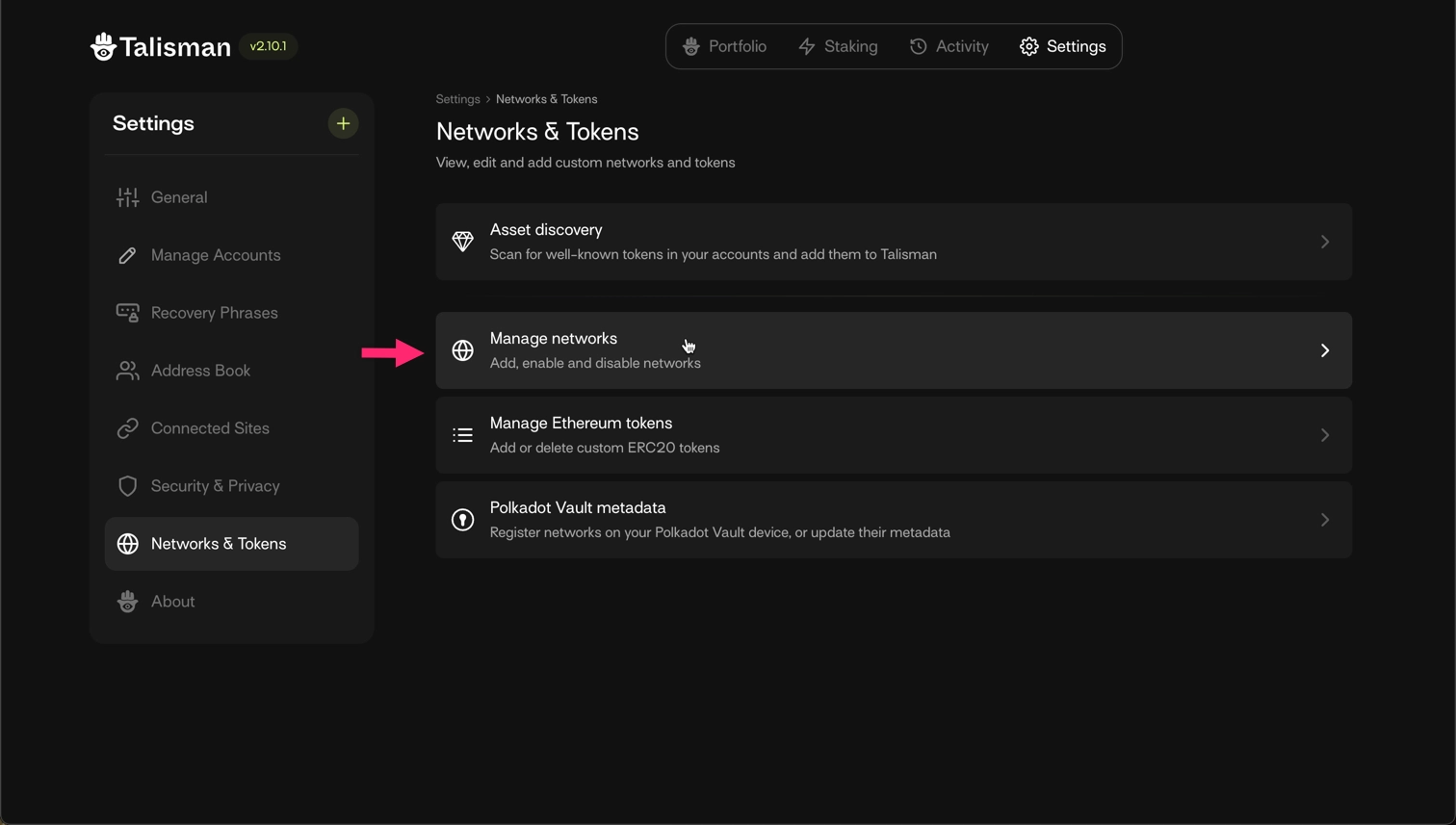Select Networks & Tokens in sidebar
This screenshot has height=825, width=1456.
coord(231,544)
